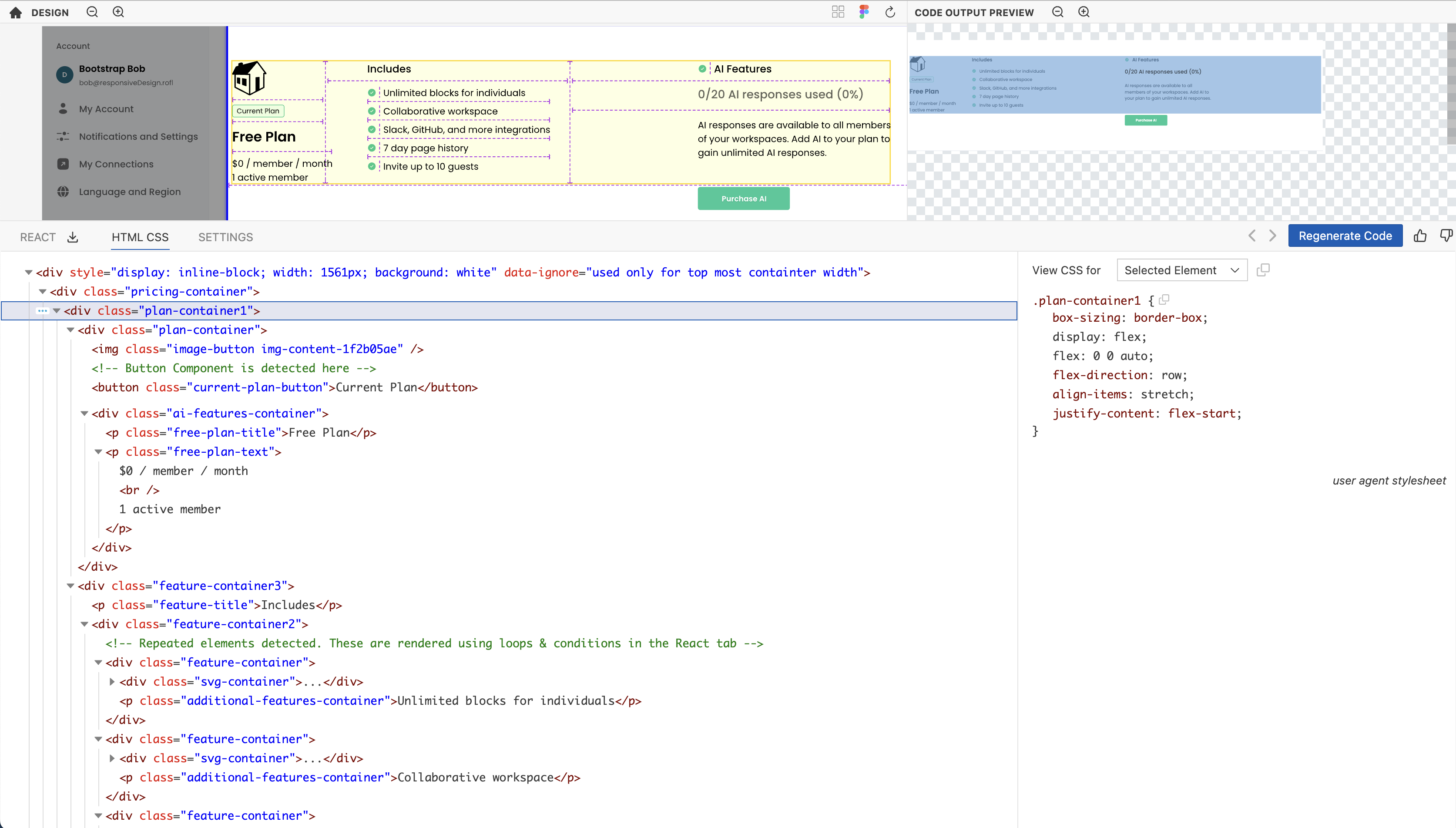This screenshot has width=1456, height=828.
Task: Click Unlimited blocks for individuals in design
Action: tap(454, 93)
